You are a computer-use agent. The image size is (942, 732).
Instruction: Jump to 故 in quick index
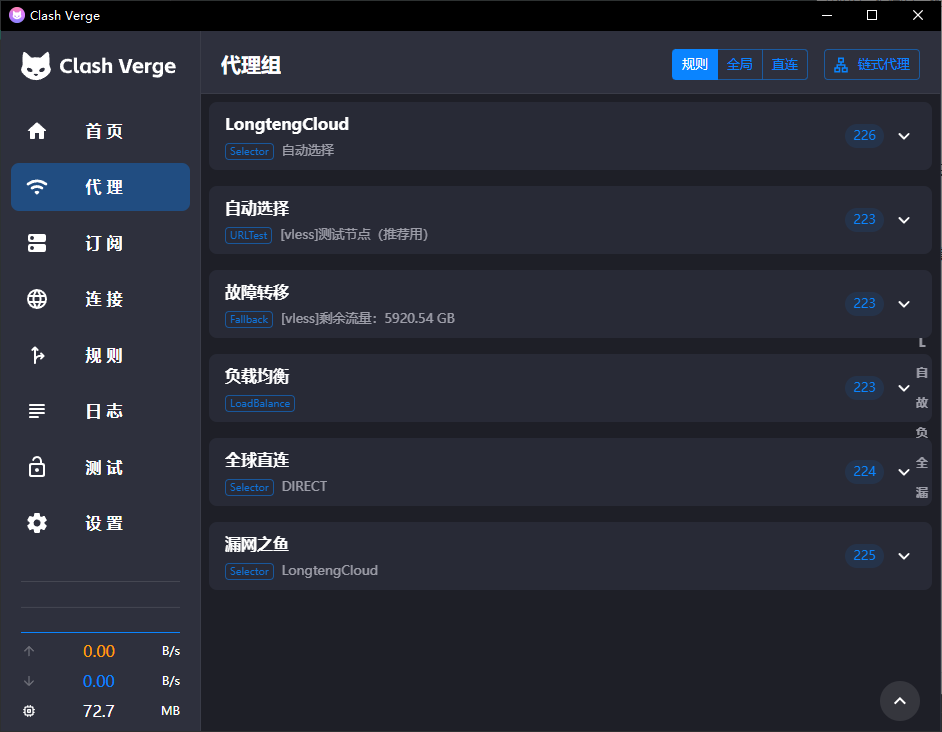[922, 403]
